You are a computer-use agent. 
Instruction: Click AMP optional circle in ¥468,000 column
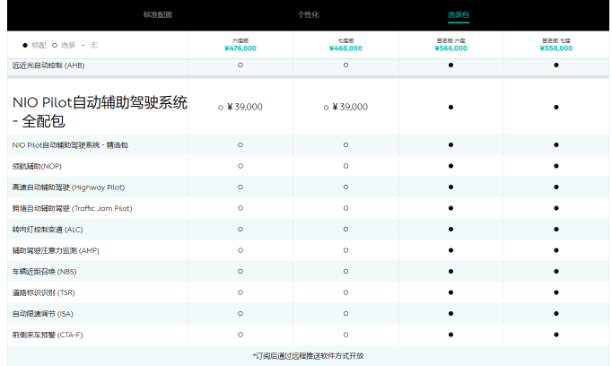346,251
